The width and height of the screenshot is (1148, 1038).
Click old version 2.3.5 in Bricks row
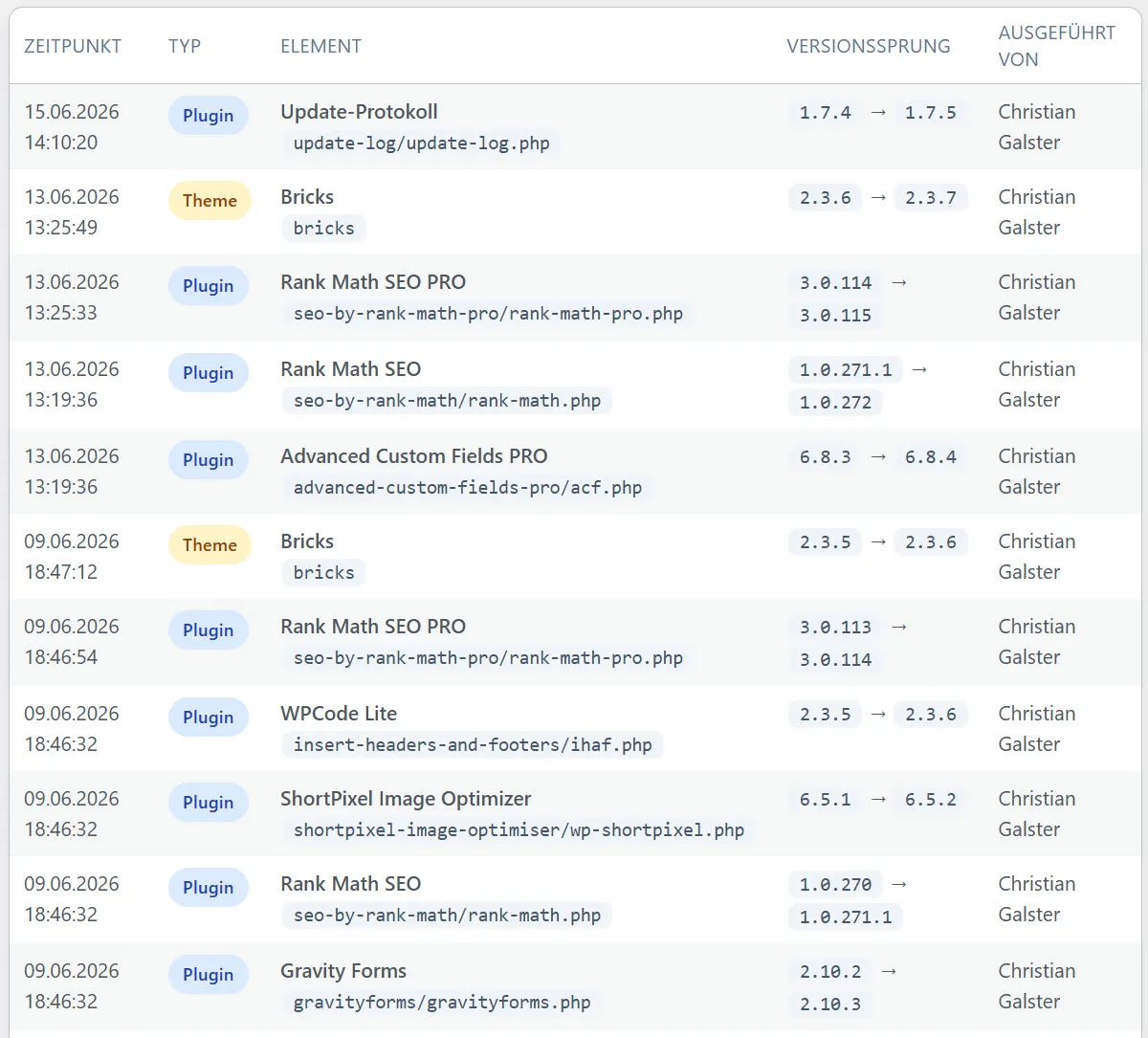[825, 542]
